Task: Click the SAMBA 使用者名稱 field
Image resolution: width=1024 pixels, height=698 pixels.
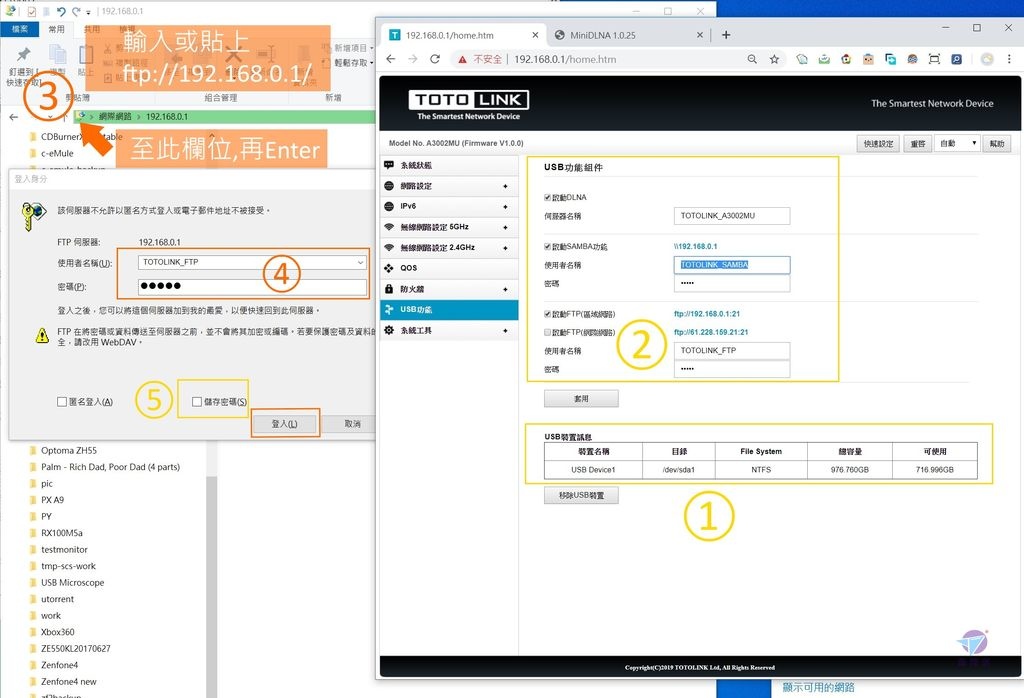Action: [731, 264]
